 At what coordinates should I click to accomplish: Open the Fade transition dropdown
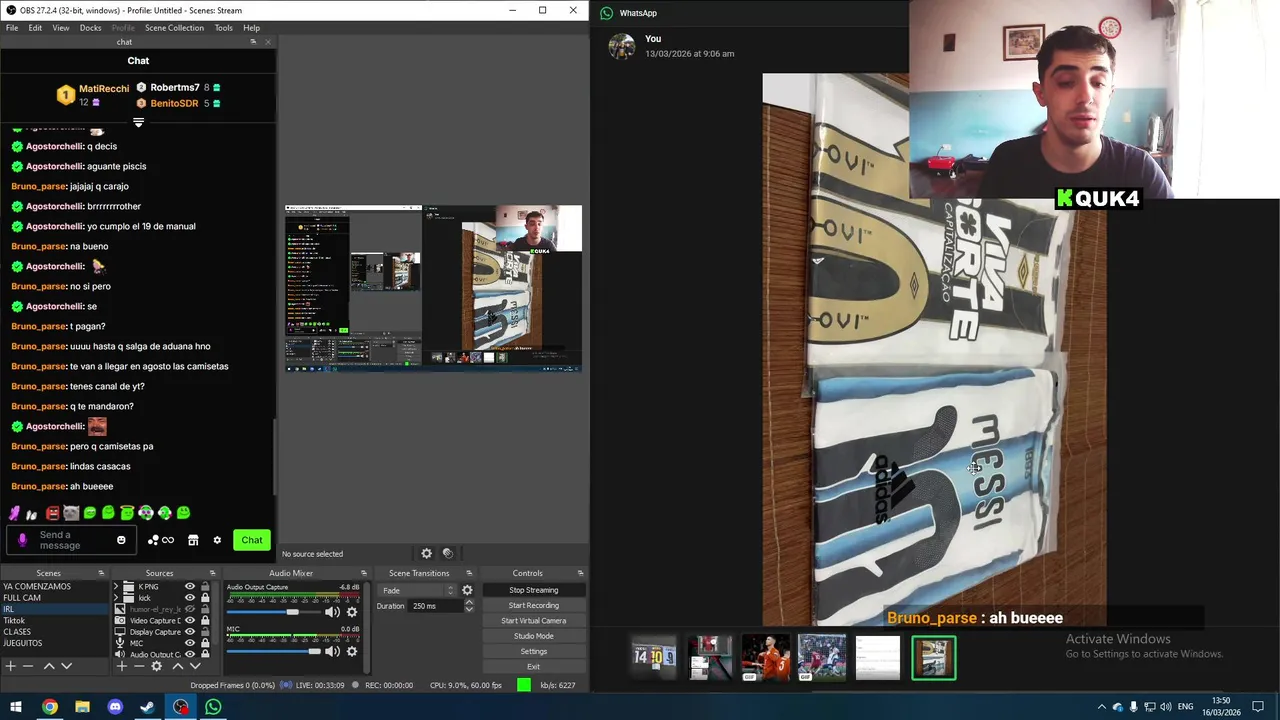pyautogui.click(x=418, y=590)
